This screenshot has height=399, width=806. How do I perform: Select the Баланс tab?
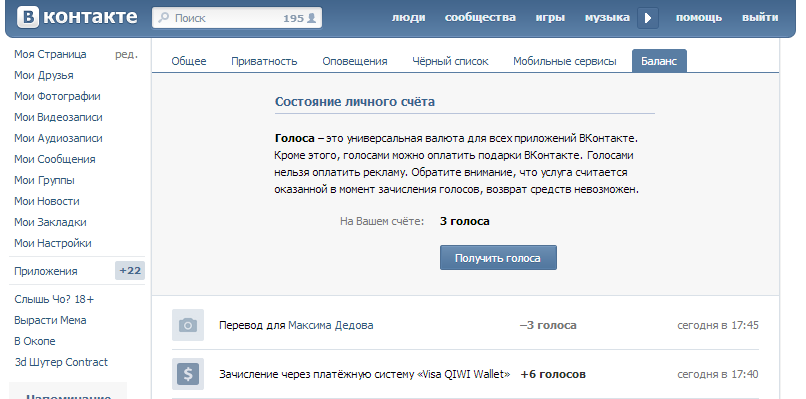(x=659, y=61)
